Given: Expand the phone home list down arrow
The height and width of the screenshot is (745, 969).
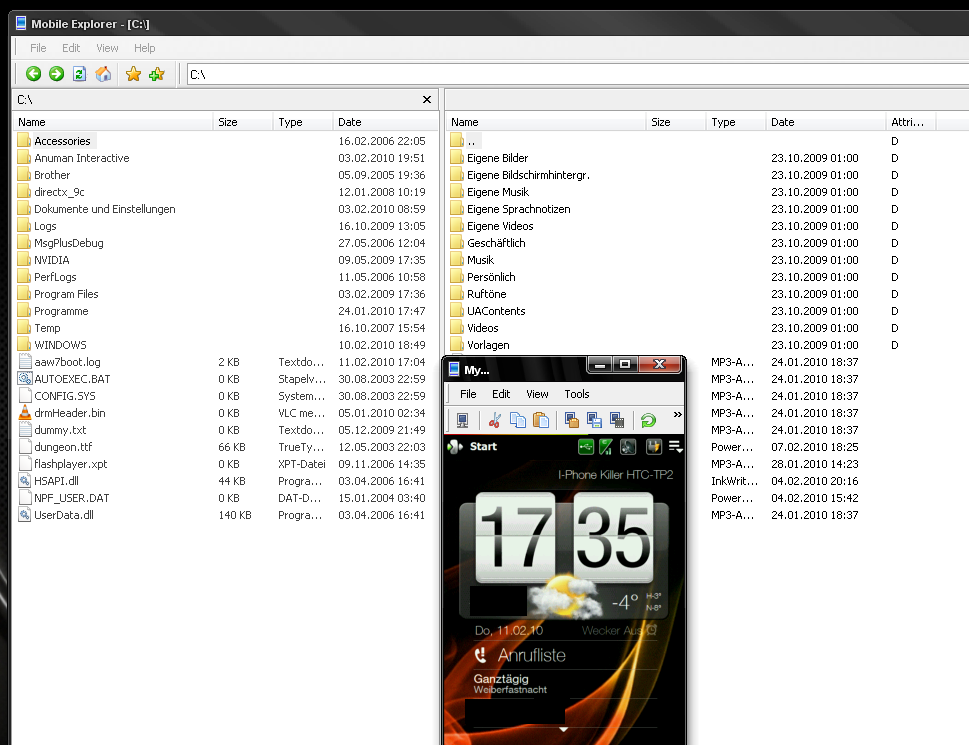Looking at the screenshot, I should click(x=563, y=730).
